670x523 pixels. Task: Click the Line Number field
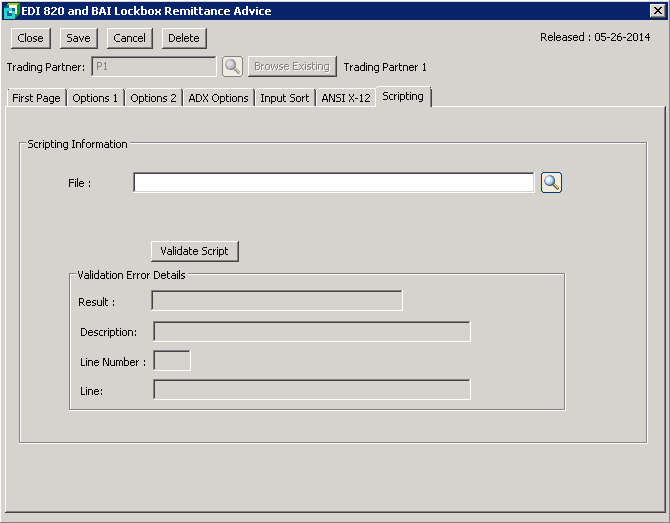click(x=171, y=361)
